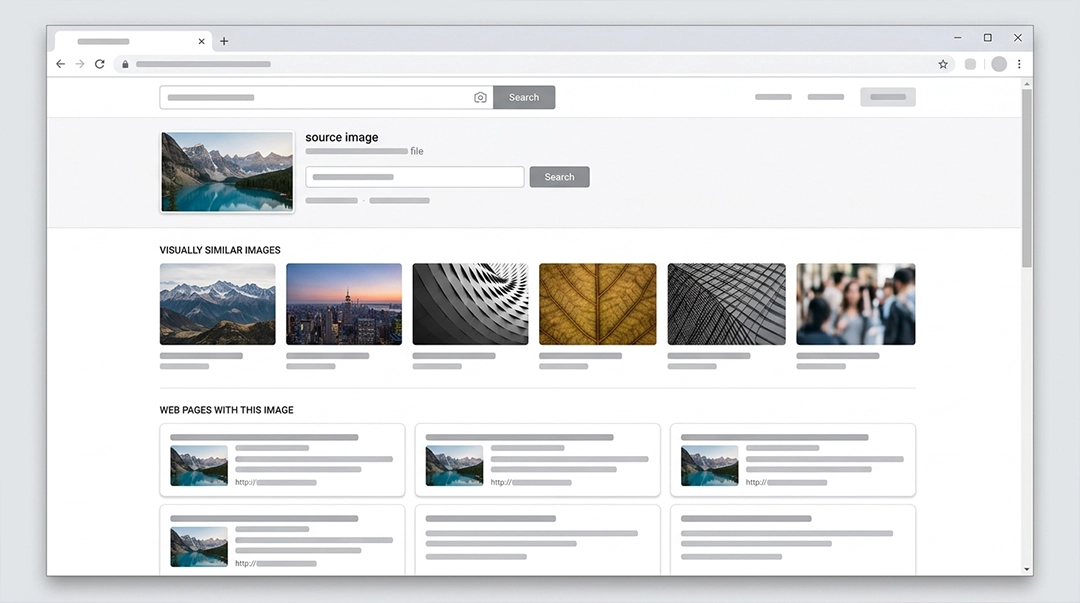Click the scrollbar up arrow
Image resolution: width=1080 pixels, height=603 pixels.
tap(1027, 83)
